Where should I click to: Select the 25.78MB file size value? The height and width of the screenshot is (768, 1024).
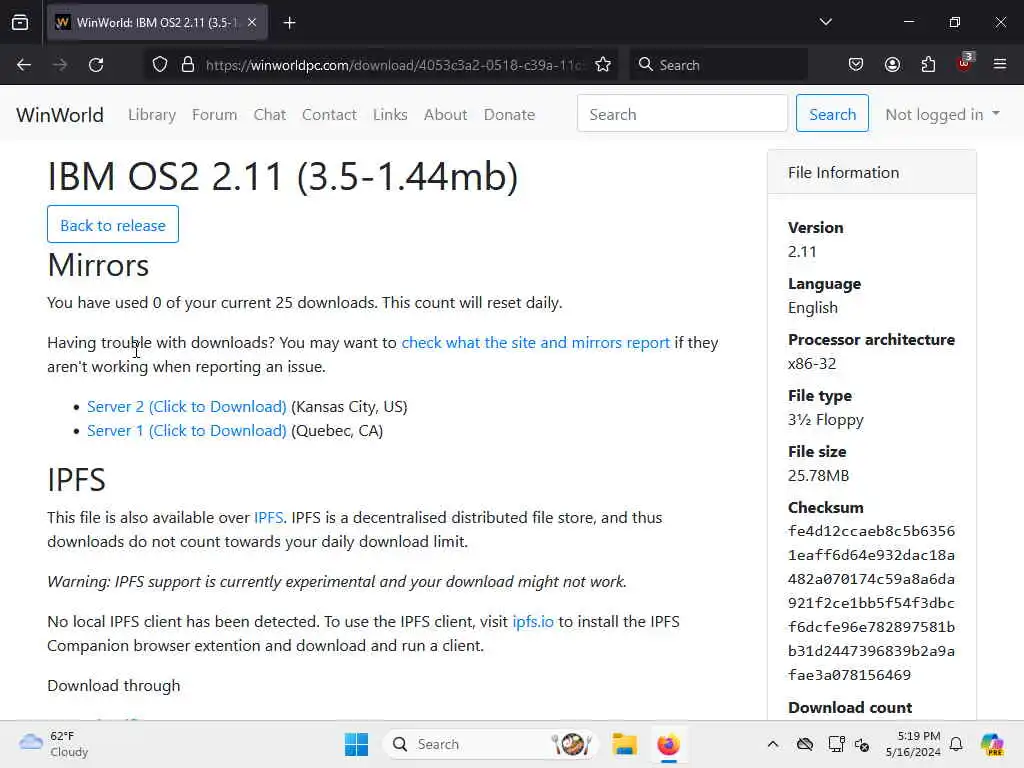click(x=818, y=475)
